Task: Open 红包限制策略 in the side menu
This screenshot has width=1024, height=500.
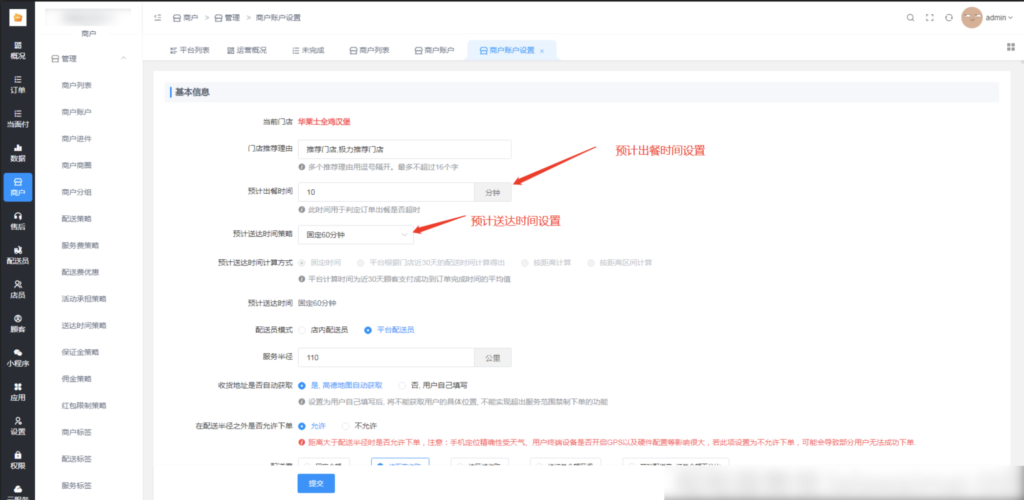Action: tap(84, 405)
